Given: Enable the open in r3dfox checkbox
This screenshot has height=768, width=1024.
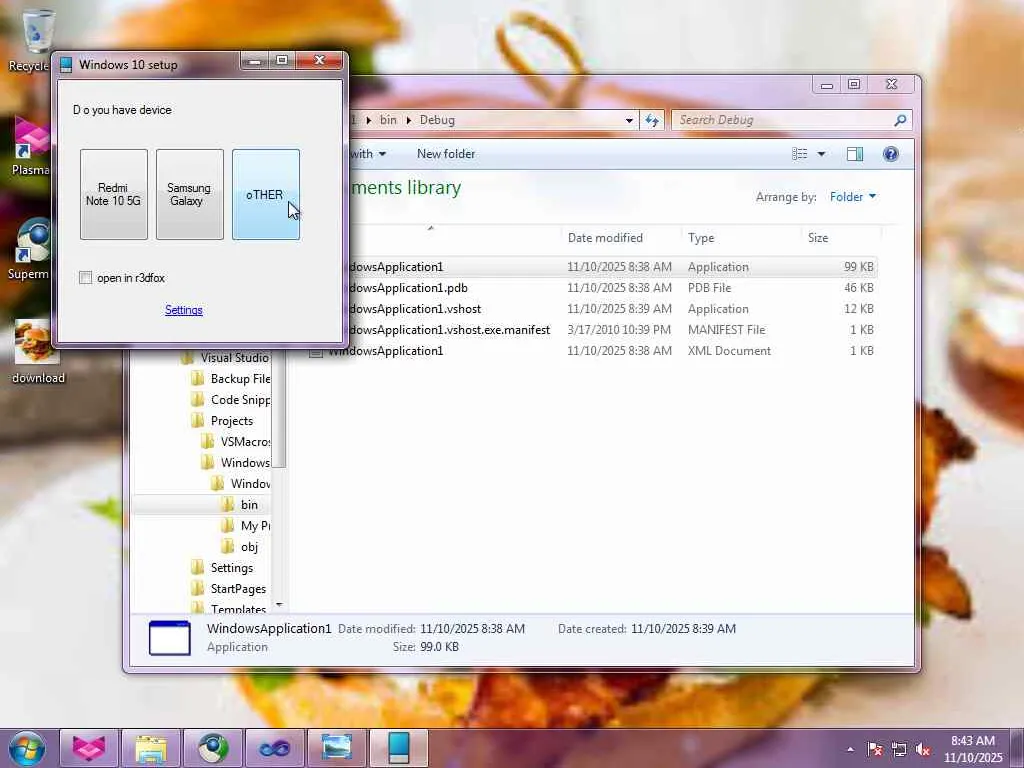Looking at the screenshot, I should (x=86, y=278).
